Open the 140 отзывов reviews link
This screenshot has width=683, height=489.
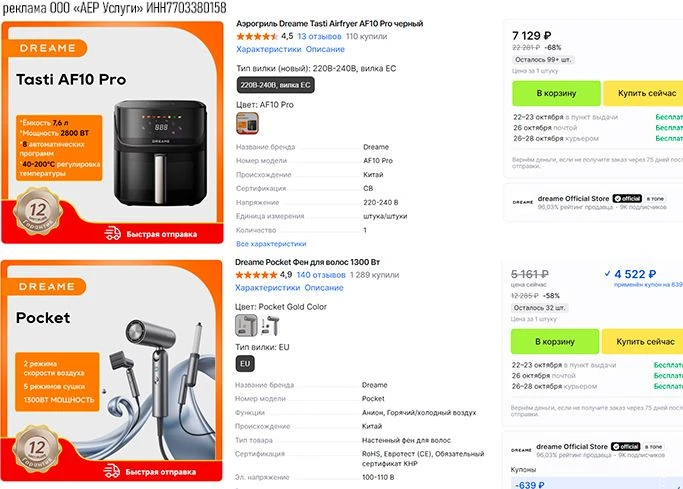[x=321, y=275]
